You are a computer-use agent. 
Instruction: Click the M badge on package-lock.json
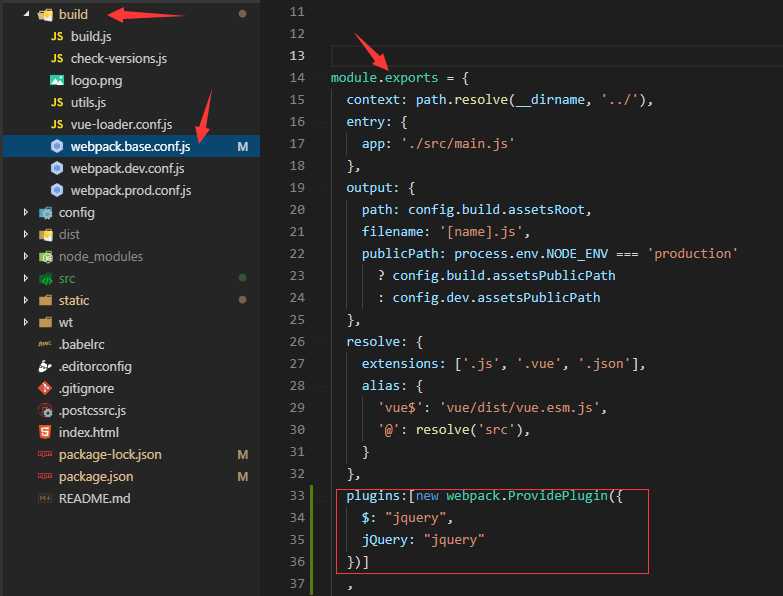(243, 454)
